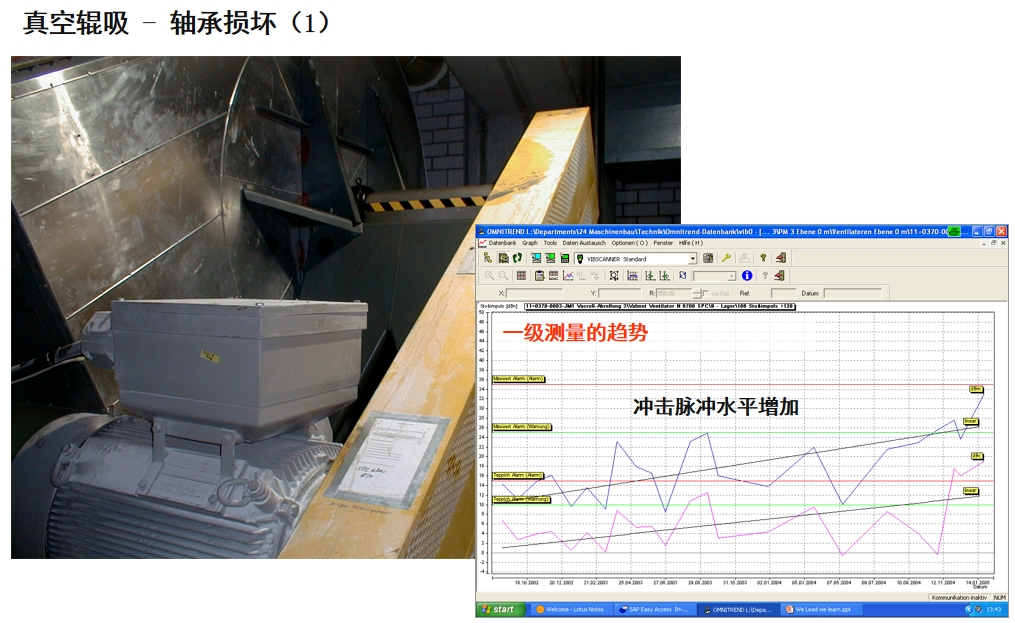The height and width of the screenshot is (623, 1015).
Task: Click the footprints icon in top toolbar
Action: tap(519, 258)
